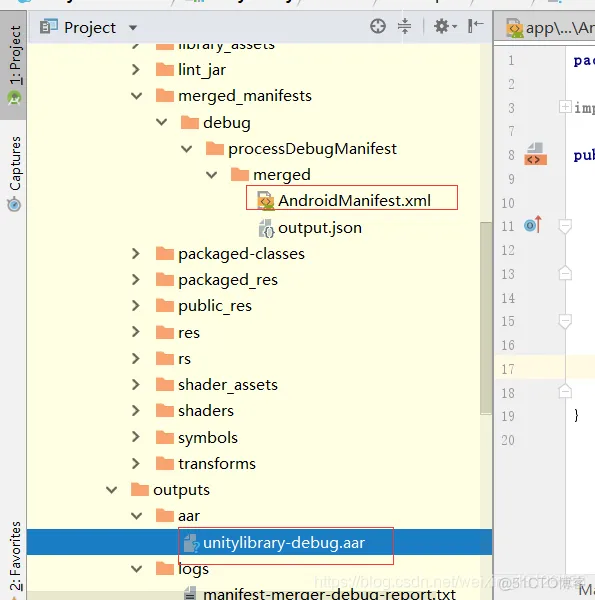Click the output.json file icon
This screenshot has width=595, height=600.
pos(266,228)
